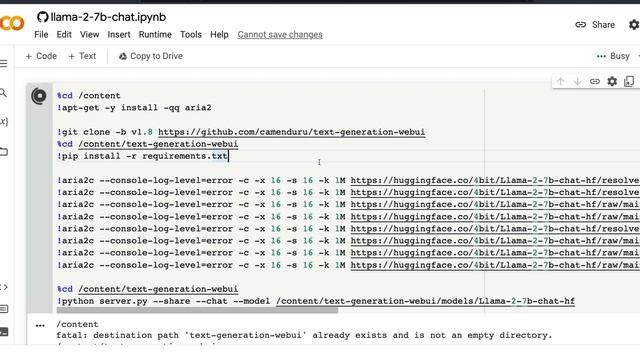Screen dimensions: 640x360
Task: Move cell up arrow
Action: pyautogui.click(x=560, y=81)
